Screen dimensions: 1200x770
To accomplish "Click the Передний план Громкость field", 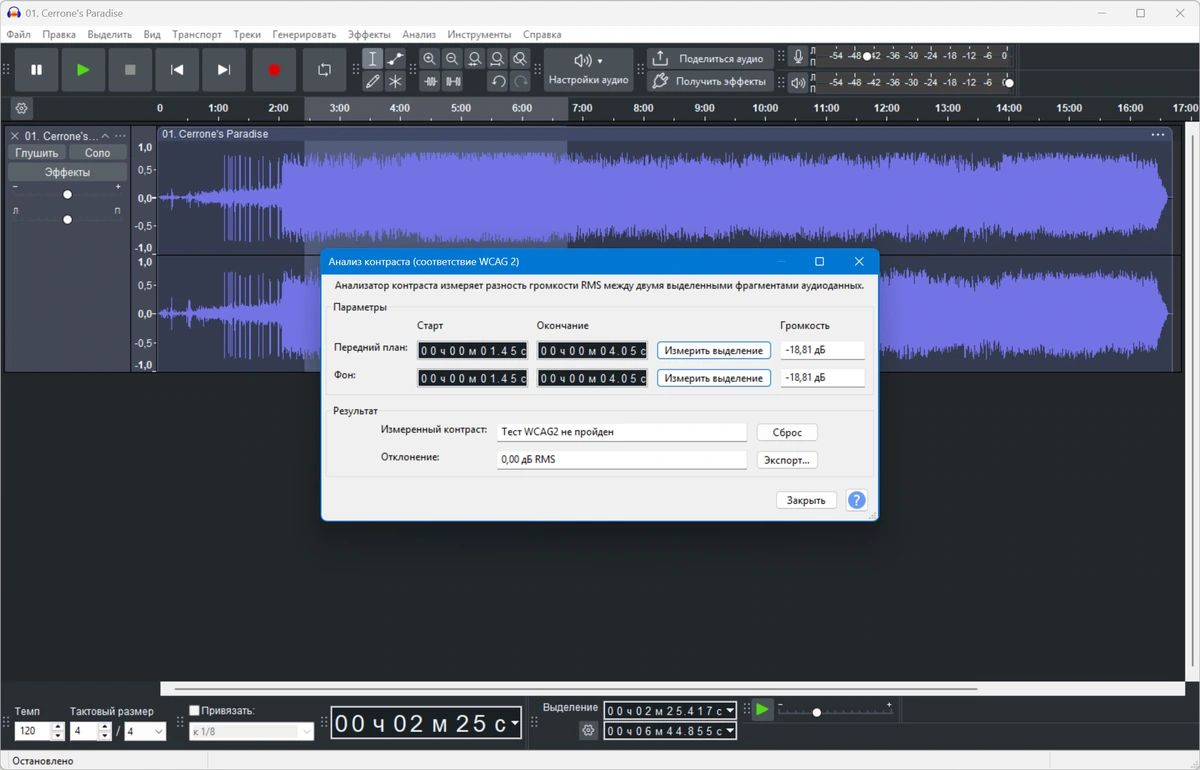I will (822, 350).
